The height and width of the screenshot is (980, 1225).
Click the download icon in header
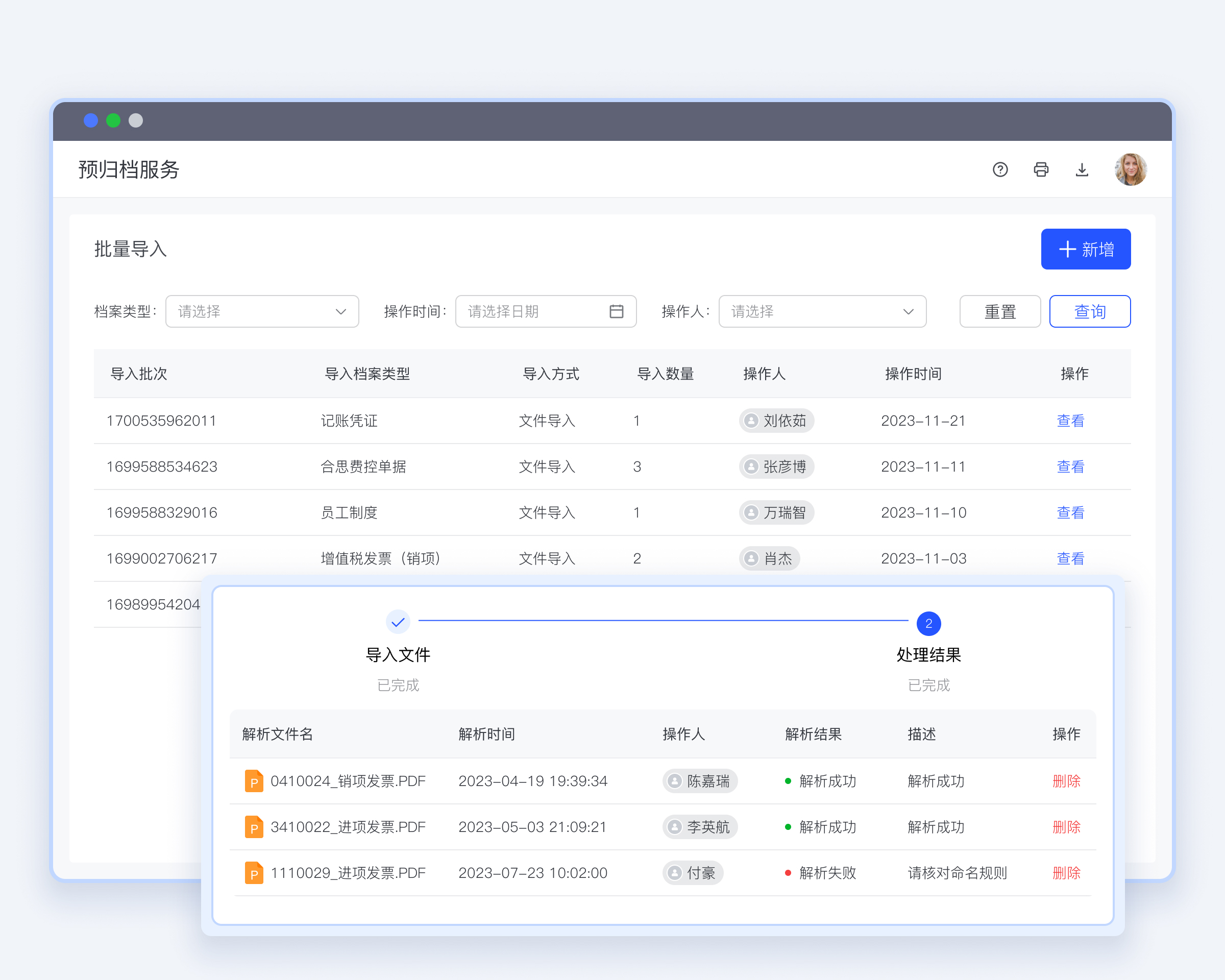1082,169
